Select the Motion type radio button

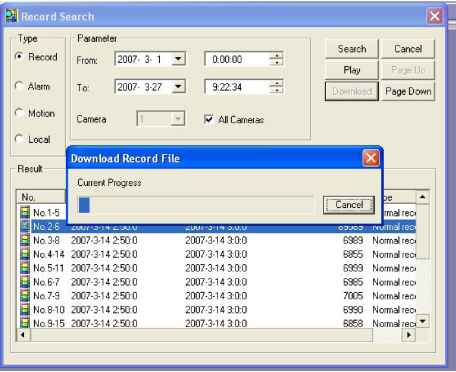(20, 113)
